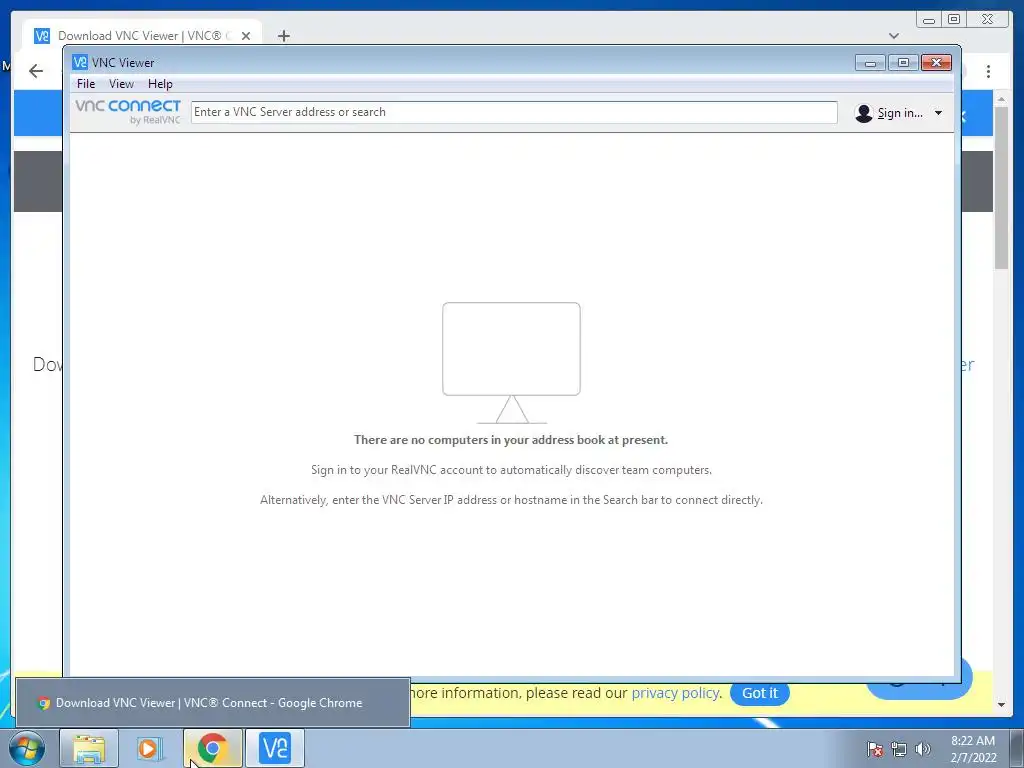Click the Chrome page scrollbar thumb

(x=1001, y=187)
